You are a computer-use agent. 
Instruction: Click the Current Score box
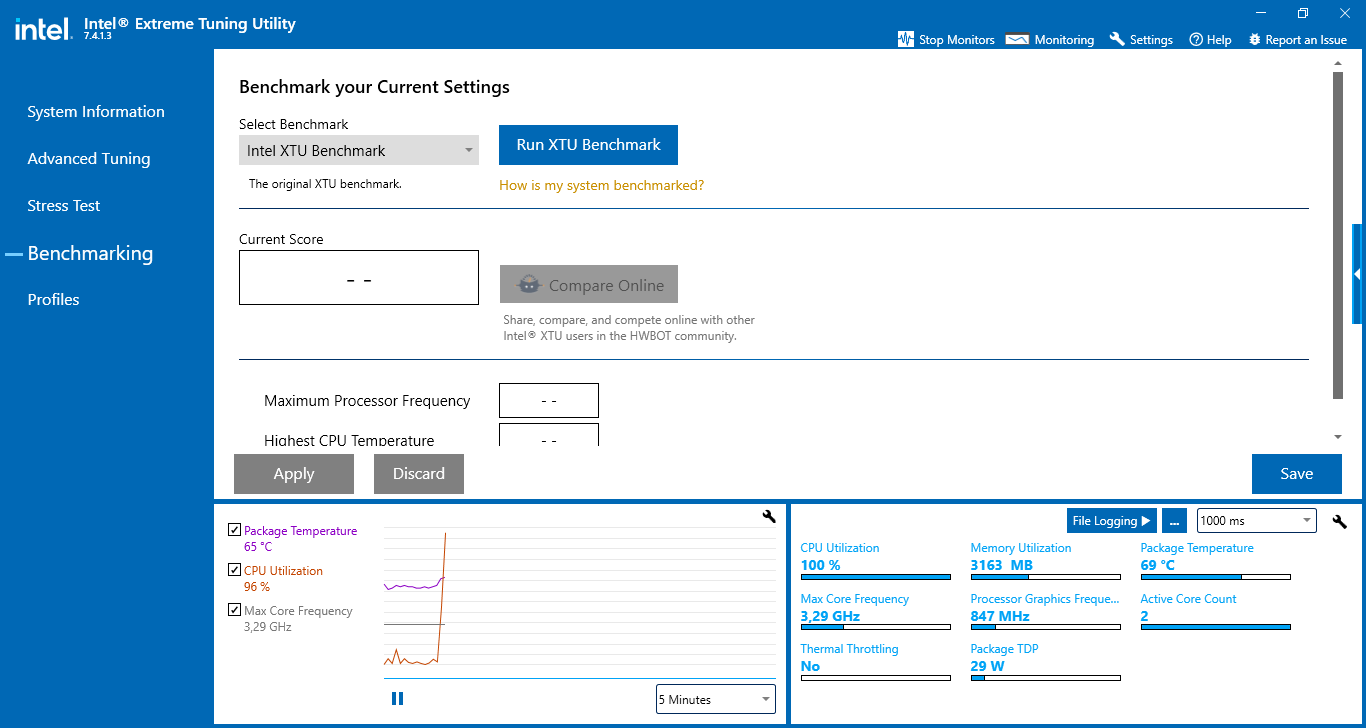coord(359,278)
